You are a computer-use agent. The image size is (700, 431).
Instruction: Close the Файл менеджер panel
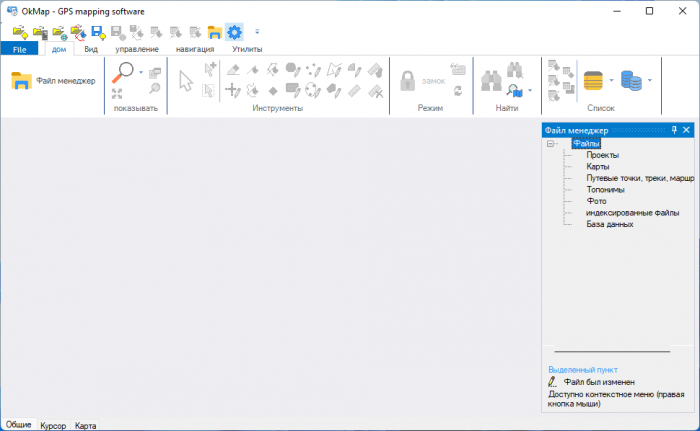pos(687,130)
